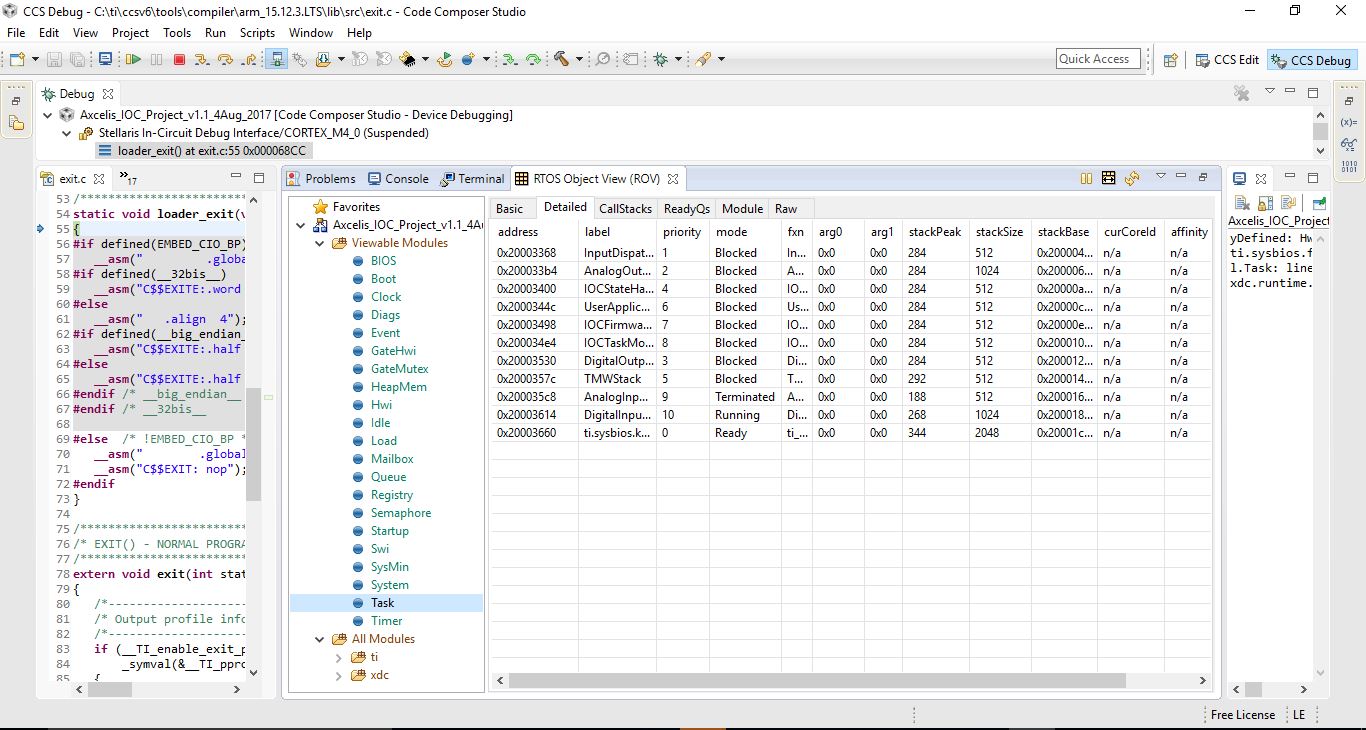Click the Step Over icon

[x=225, y=59]
